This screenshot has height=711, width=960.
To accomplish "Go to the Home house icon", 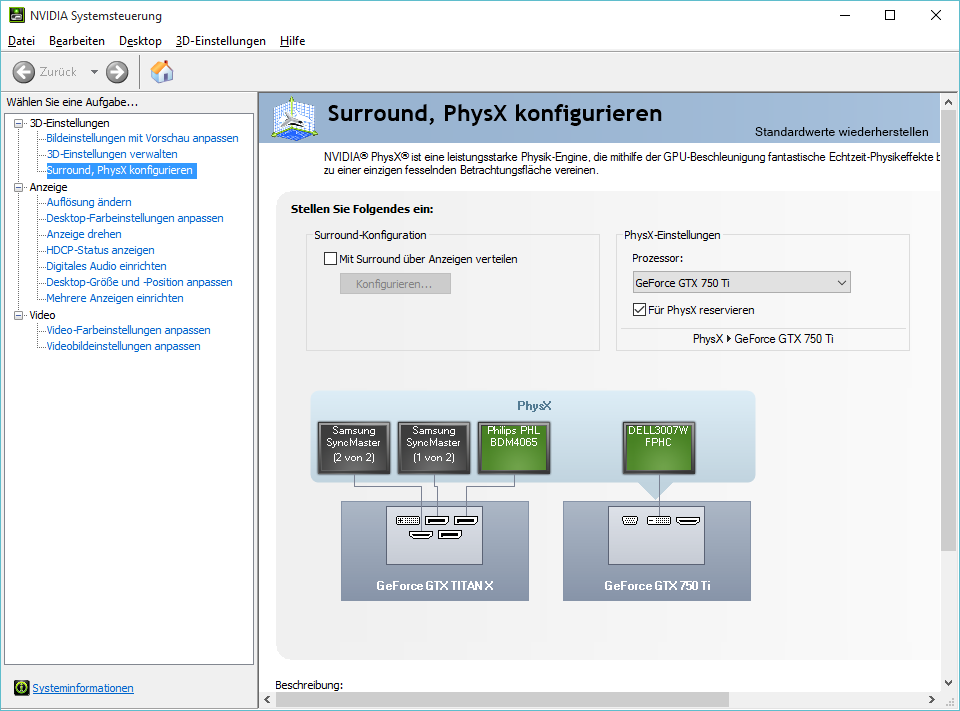I will 162,72.
